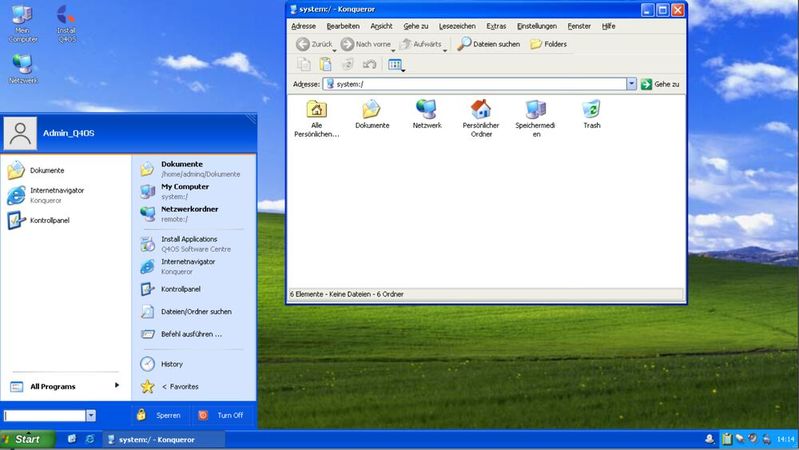The height and width of the screenshot is (450, 799).
Task: Open the Mein Computer desktop icon
Action: pos(23,23)
